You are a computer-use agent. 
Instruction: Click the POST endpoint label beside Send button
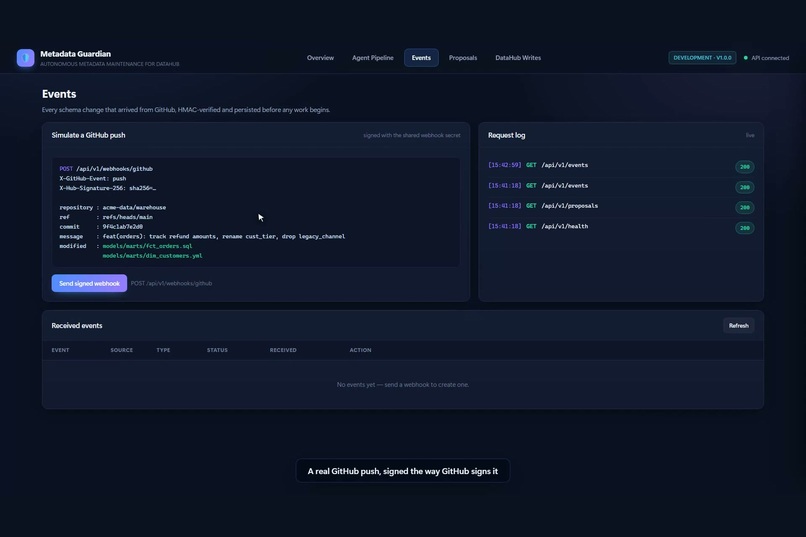click(x=171, y=283)
